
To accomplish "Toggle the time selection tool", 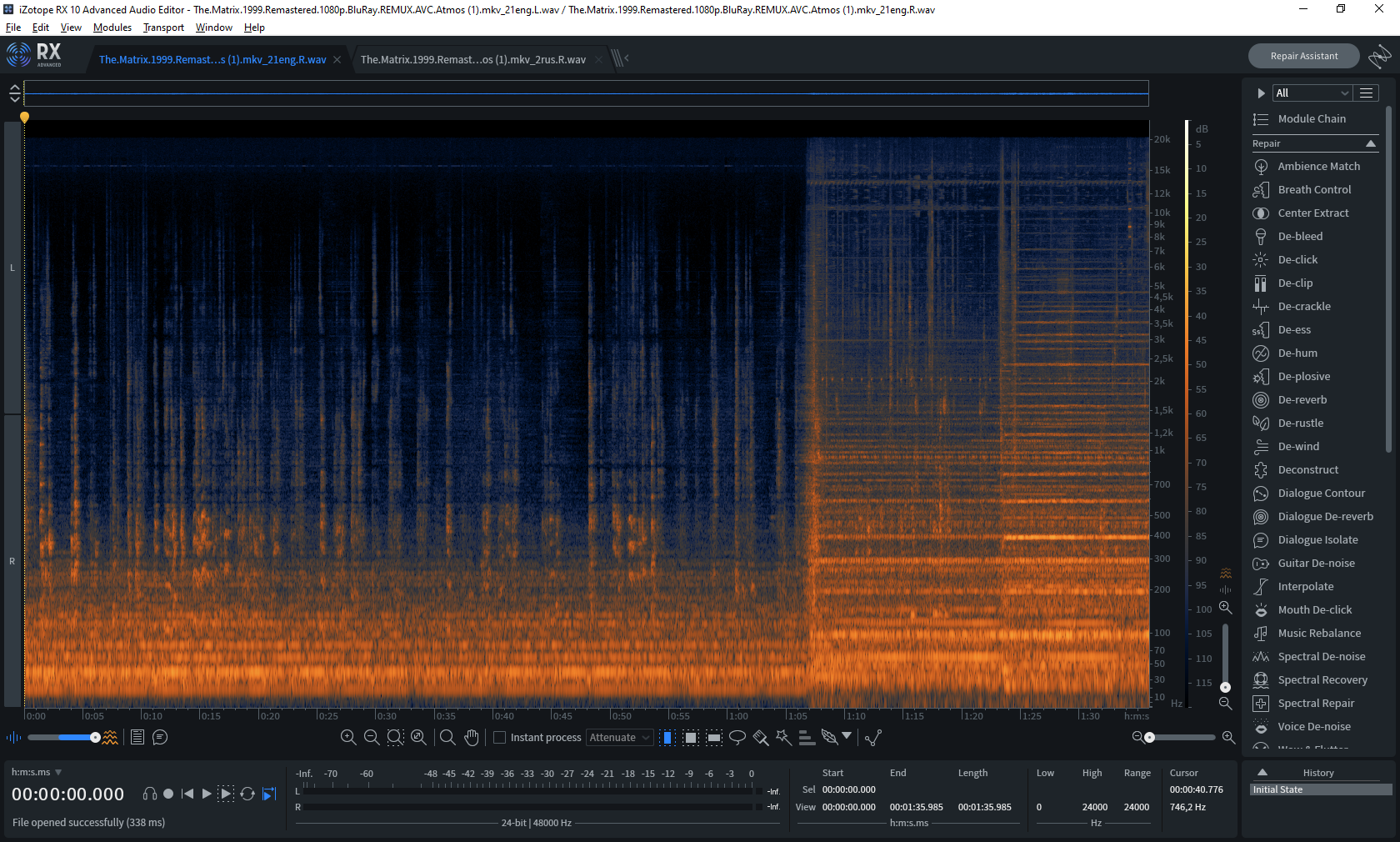I will pos(667,737).
